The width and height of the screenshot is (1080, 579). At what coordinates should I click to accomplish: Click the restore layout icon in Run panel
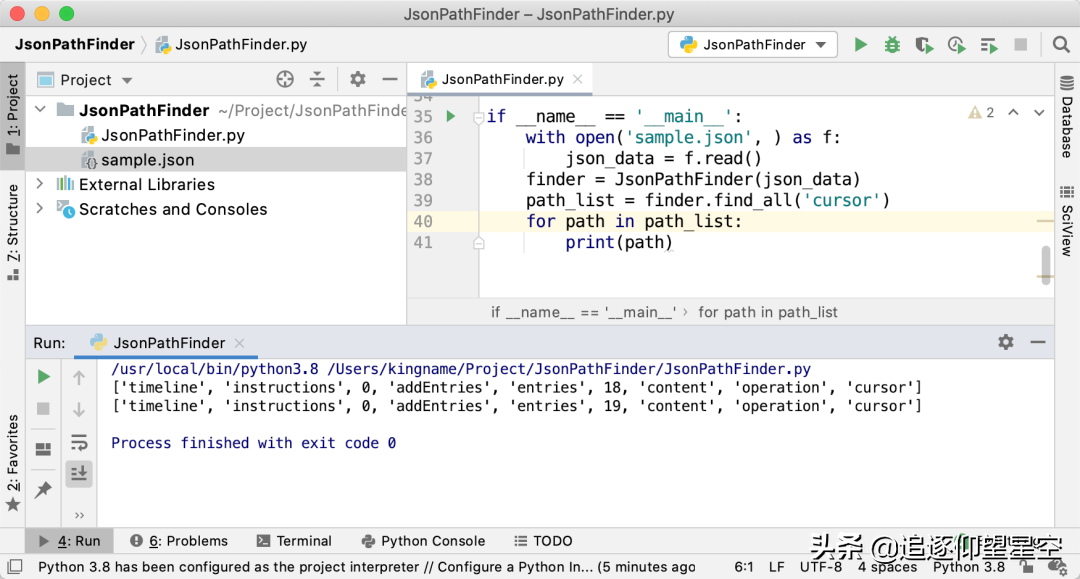(x=43, y=449)
